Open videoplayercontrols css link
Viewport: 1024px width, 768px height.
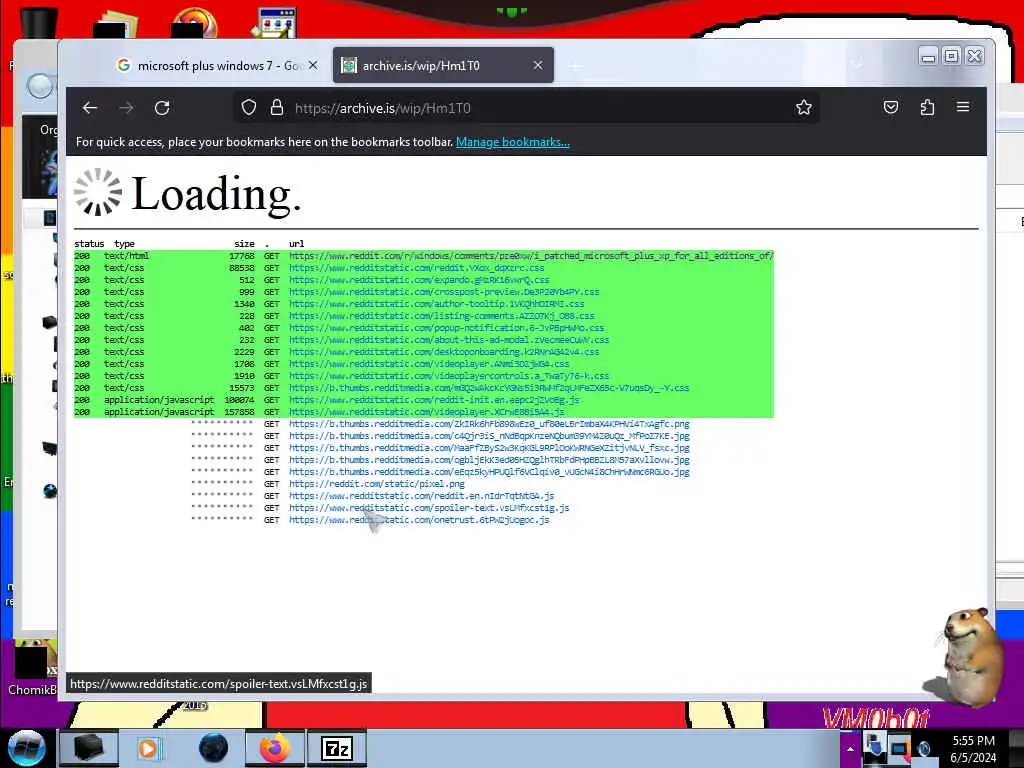pyautogui.click(x=449, y=376)
